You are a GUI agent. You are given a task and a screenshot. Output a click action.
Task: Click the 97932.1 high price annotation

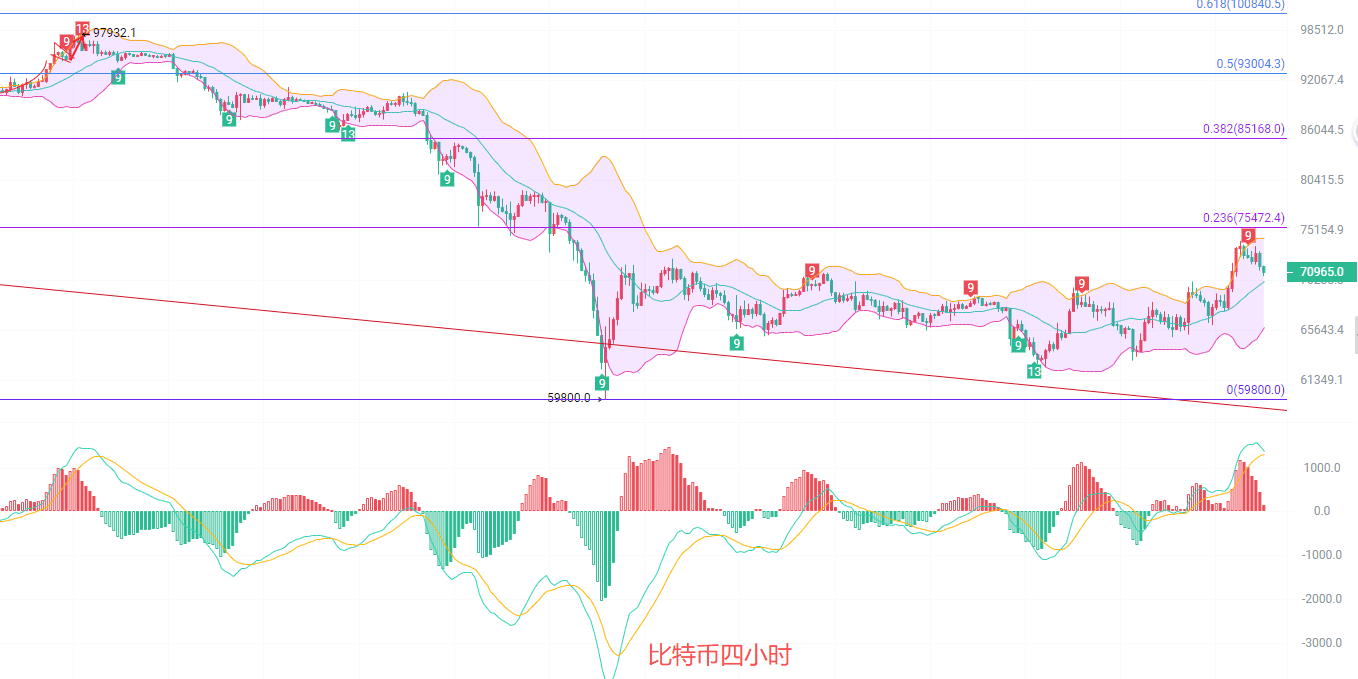pos(114,33)
